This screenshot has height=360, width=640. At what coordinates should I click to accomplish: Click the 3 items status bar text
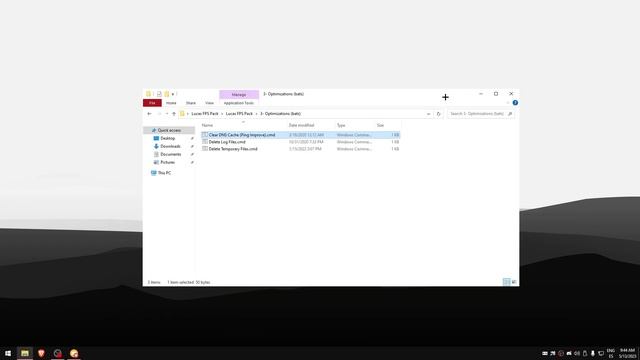tap(154, 282)
